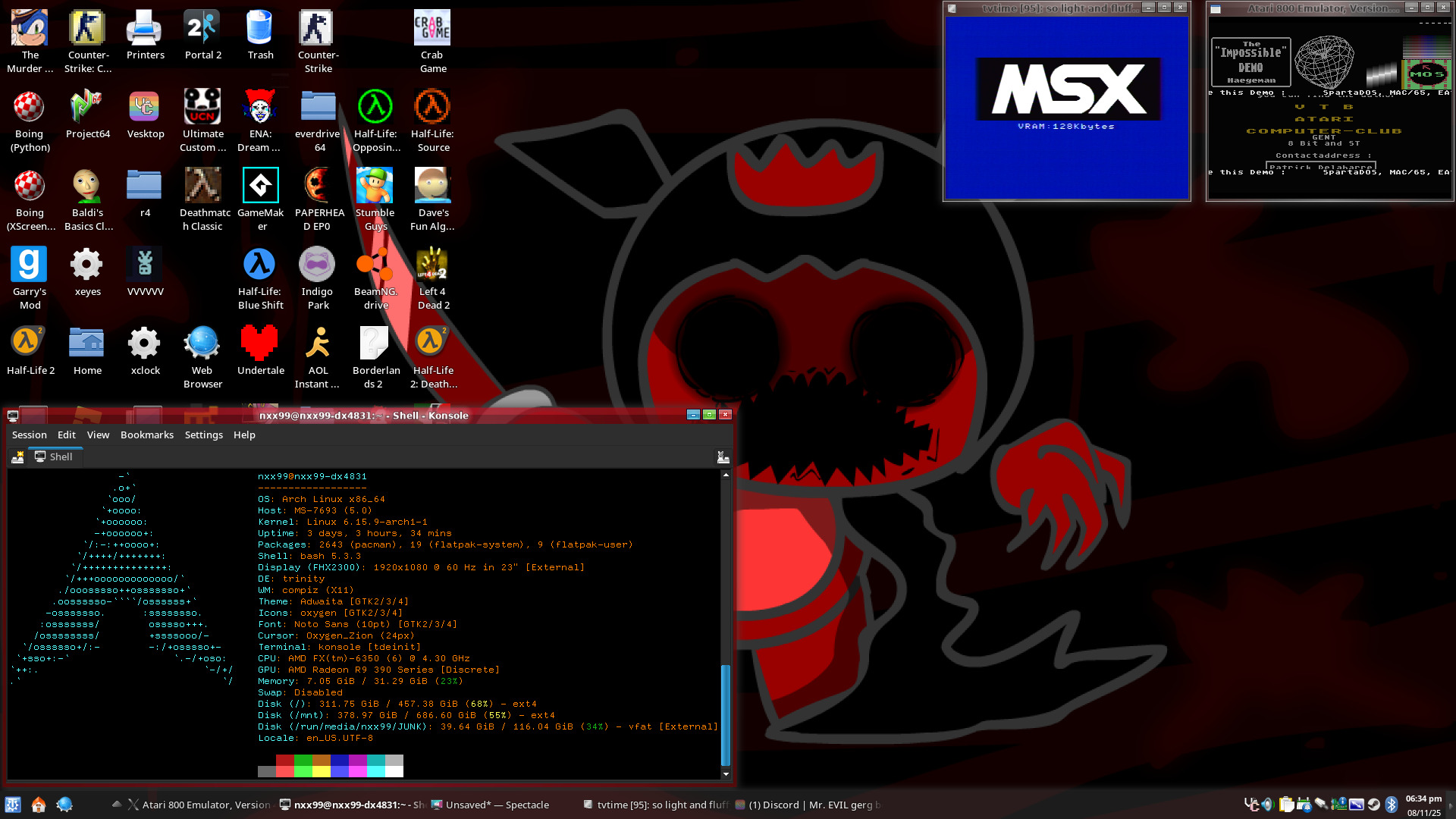Open the Home folder icon
This screenshot has width=1456, height=819.
click(x=87, y=350)
